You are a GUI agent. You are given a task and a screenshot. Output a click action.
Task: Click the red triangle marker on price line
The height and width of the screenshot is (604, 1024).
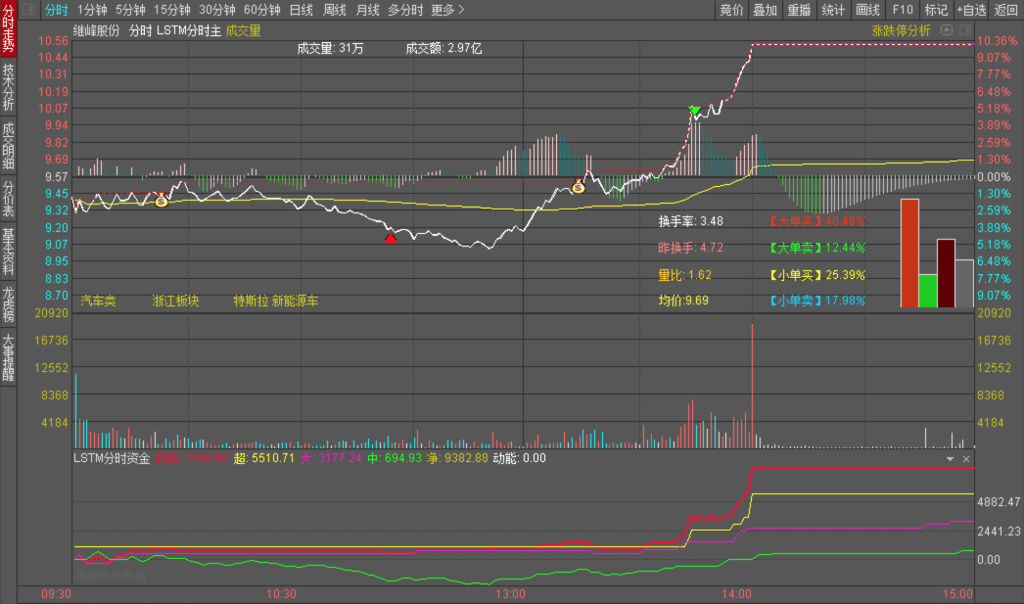point(390,237)
